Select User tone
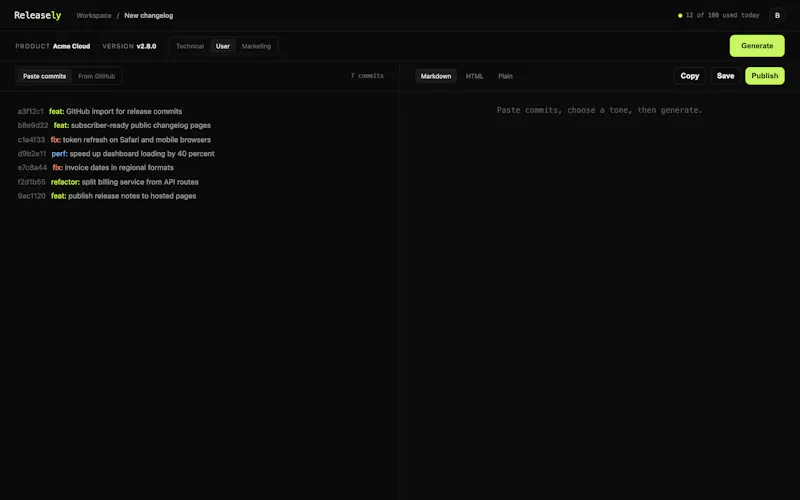 pyautogui.click(x=222, y=46)
